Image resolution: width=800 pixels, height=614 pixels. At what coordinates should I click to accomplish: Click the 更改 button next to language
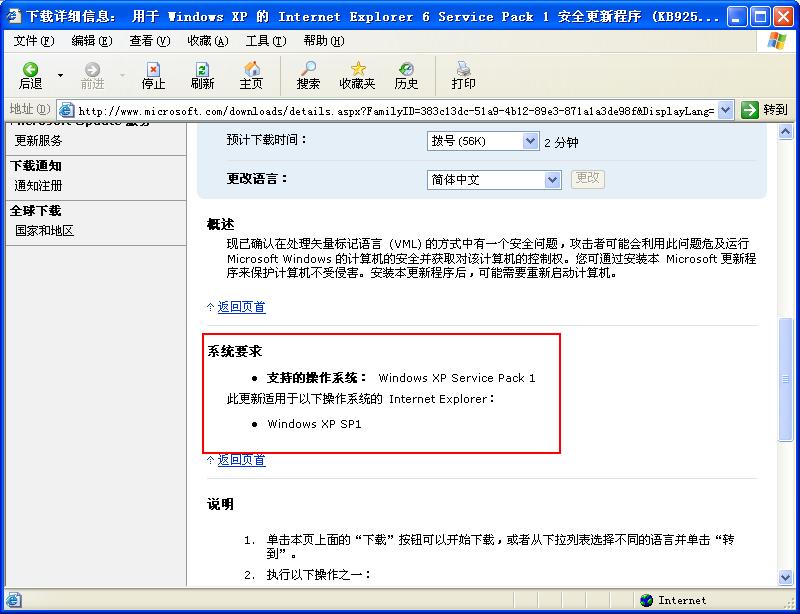click(588, 179)
